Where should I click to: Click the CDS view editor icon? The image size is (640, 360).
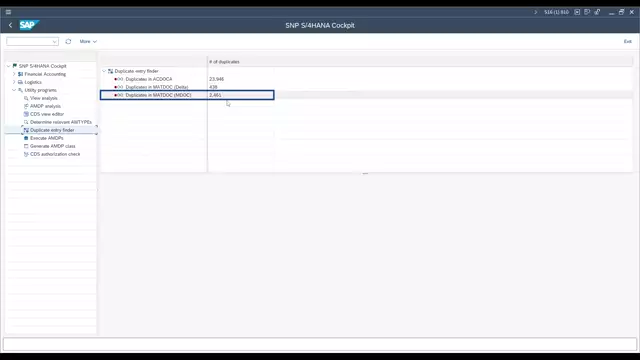pyautogui.click(x=26, y=114)
